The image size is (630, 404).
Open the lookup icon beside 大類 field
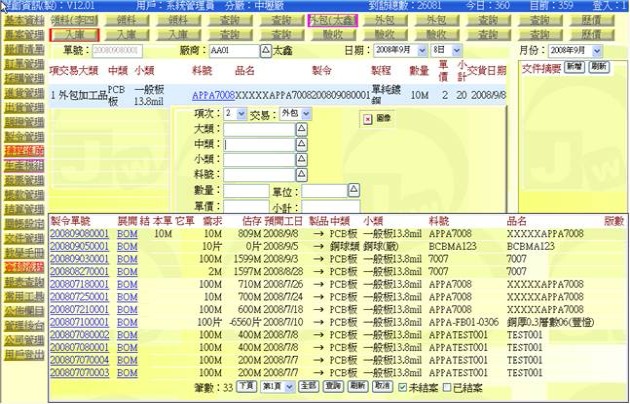(302, 130)
